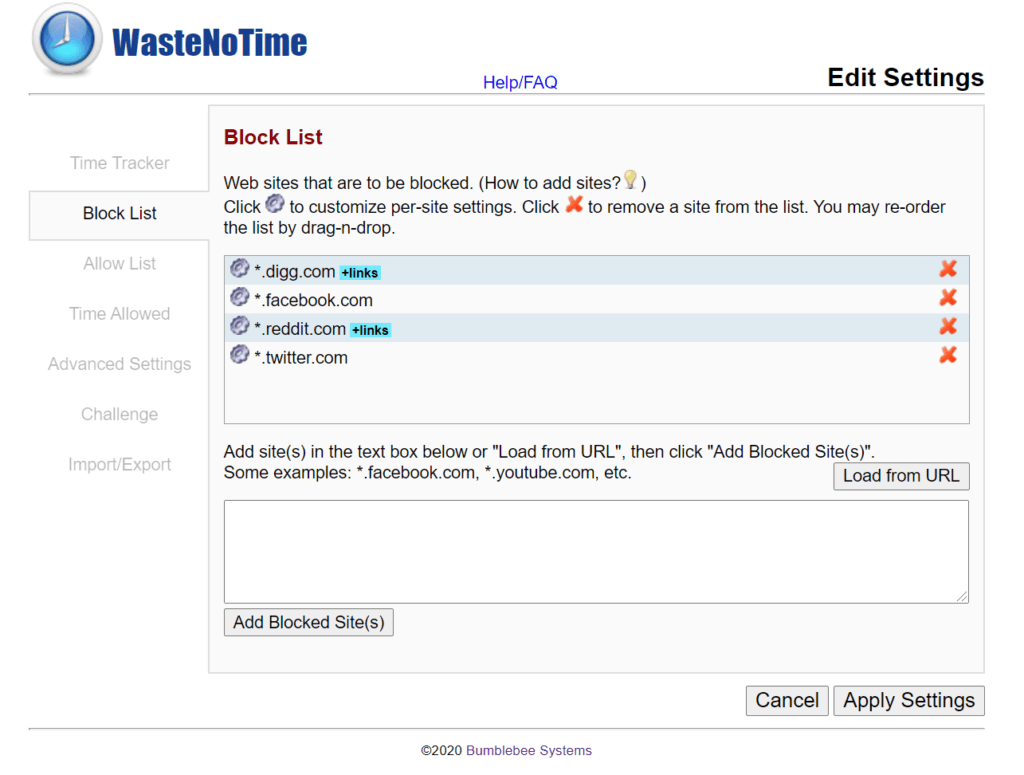The height and width of the screenshot is (775, 1024).
Task: Click the lightbulb 'How to add sites' icon
Action: pyautogui.click(x=630, y=180)
